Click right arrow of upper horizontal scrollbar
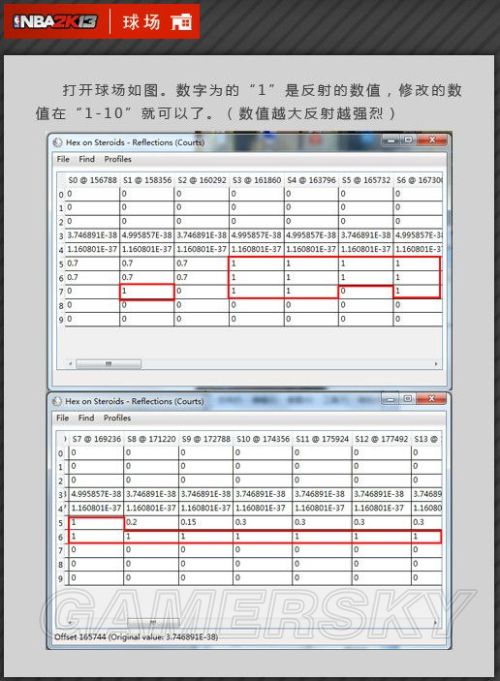500x681 pixels. click(436, 364)
